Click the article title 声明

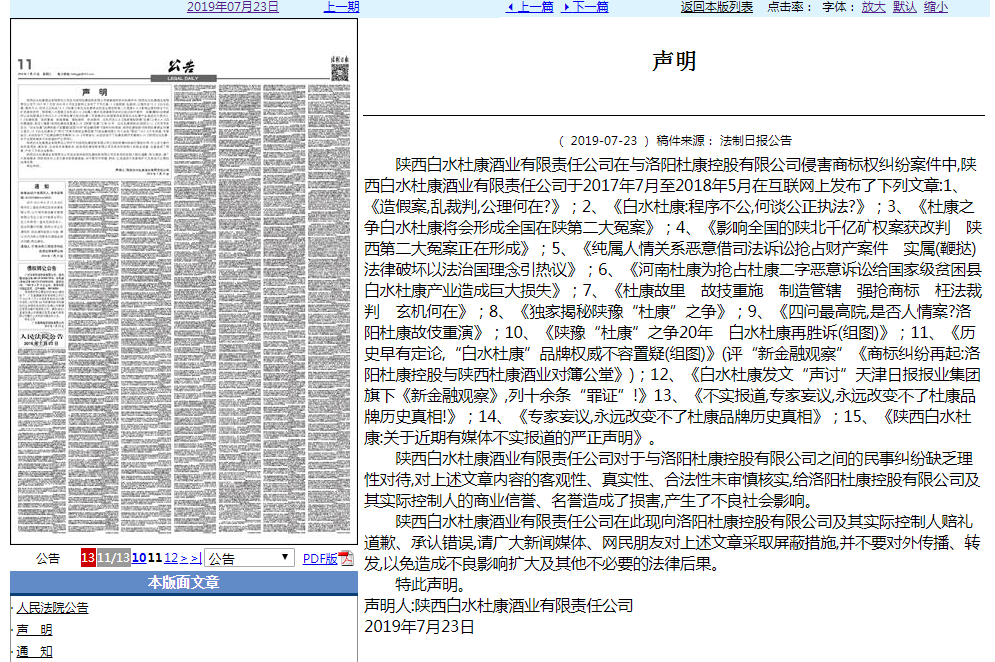(x=674, y=61)
